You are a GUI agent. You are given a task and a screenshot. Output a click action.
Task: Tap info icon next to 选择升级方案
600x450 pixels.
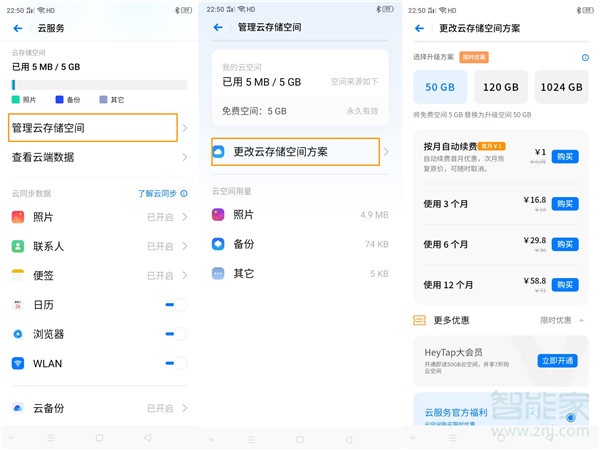(585, 58)
